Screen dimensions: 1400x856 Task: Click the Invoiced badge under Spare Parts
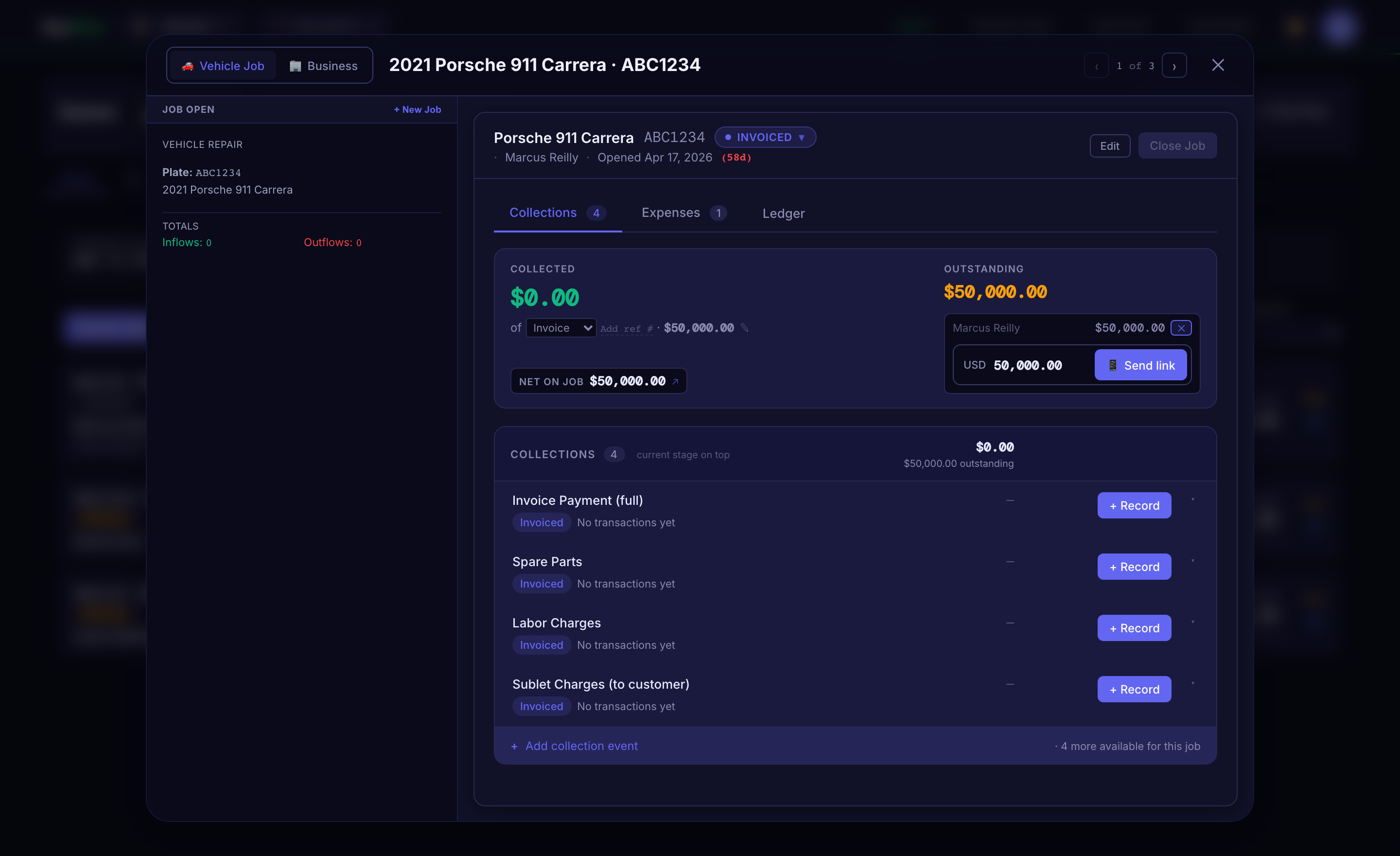pos(542,584)
